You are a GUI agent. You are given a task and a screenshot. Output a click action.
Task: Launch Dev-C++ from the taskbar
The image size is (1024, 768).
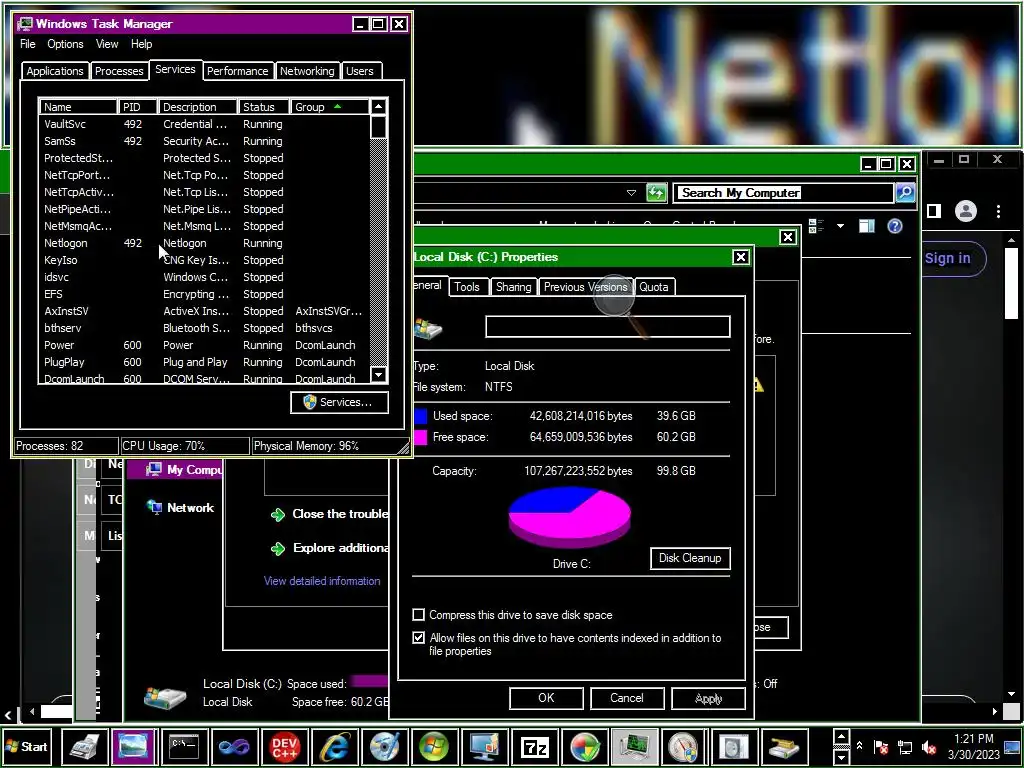tap(284, 746)
